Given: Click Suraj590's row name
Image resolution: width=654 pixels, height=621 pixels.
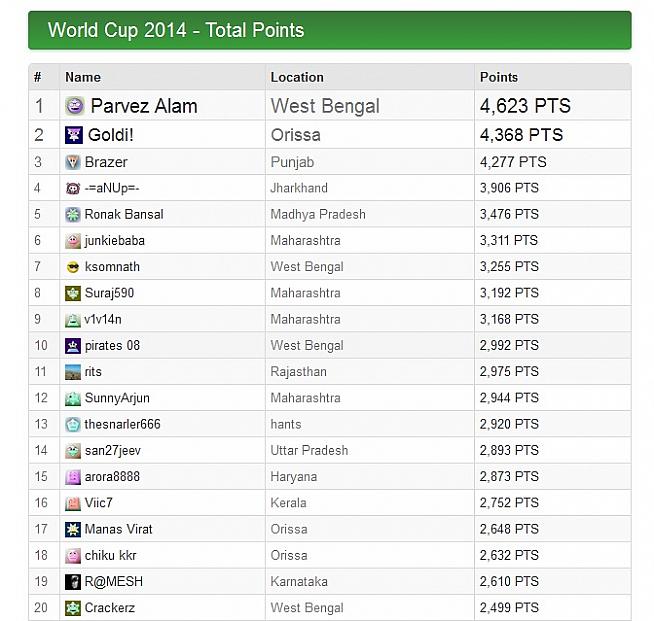Looking at the screenshot, I should tap(109, 293).
